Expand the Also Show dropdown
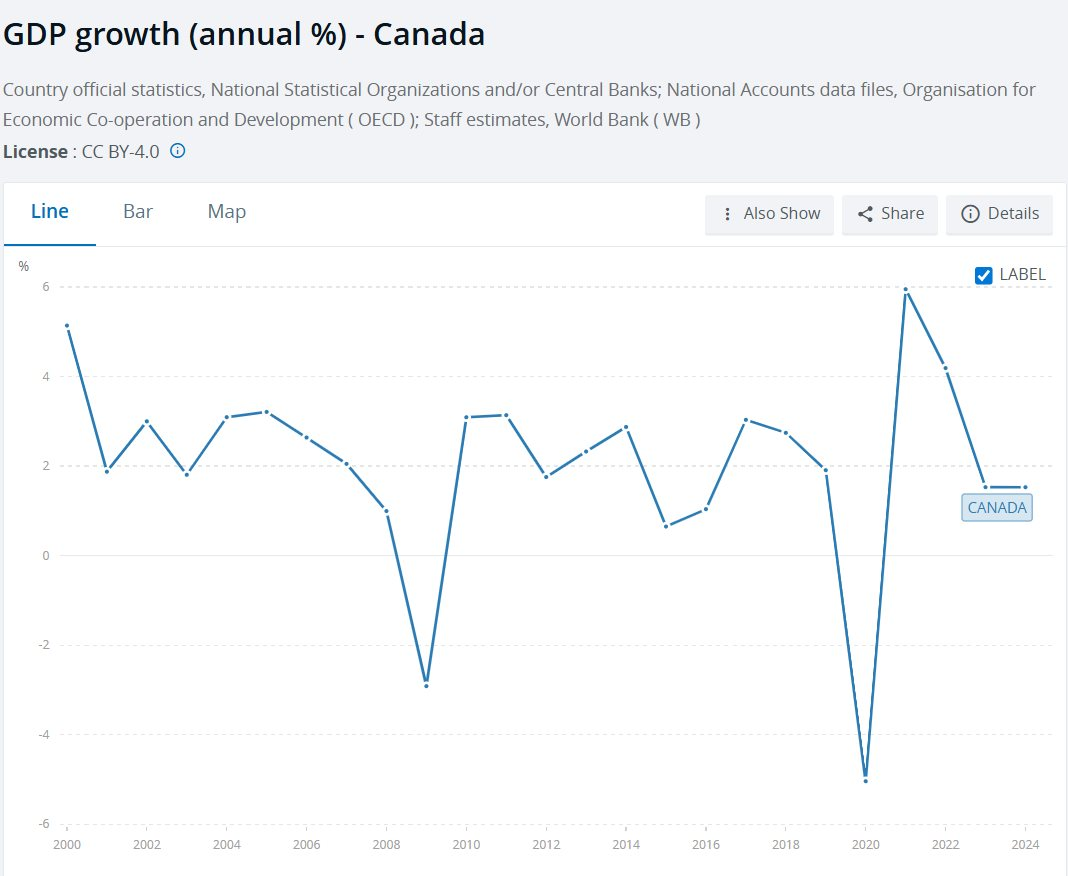 pos(769,214)
